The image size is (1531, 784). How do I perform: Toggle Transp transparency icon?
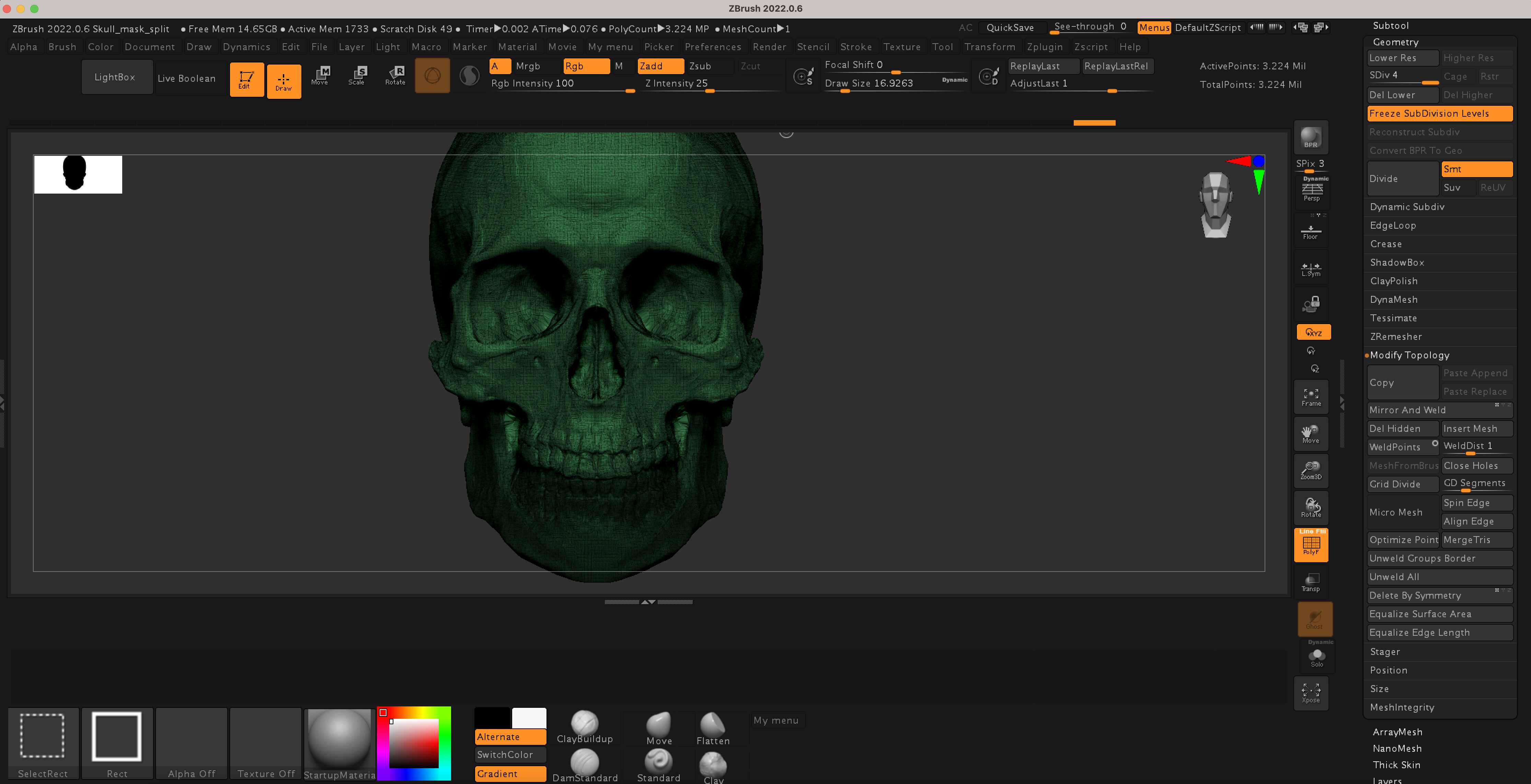[x=1311, y=582]
